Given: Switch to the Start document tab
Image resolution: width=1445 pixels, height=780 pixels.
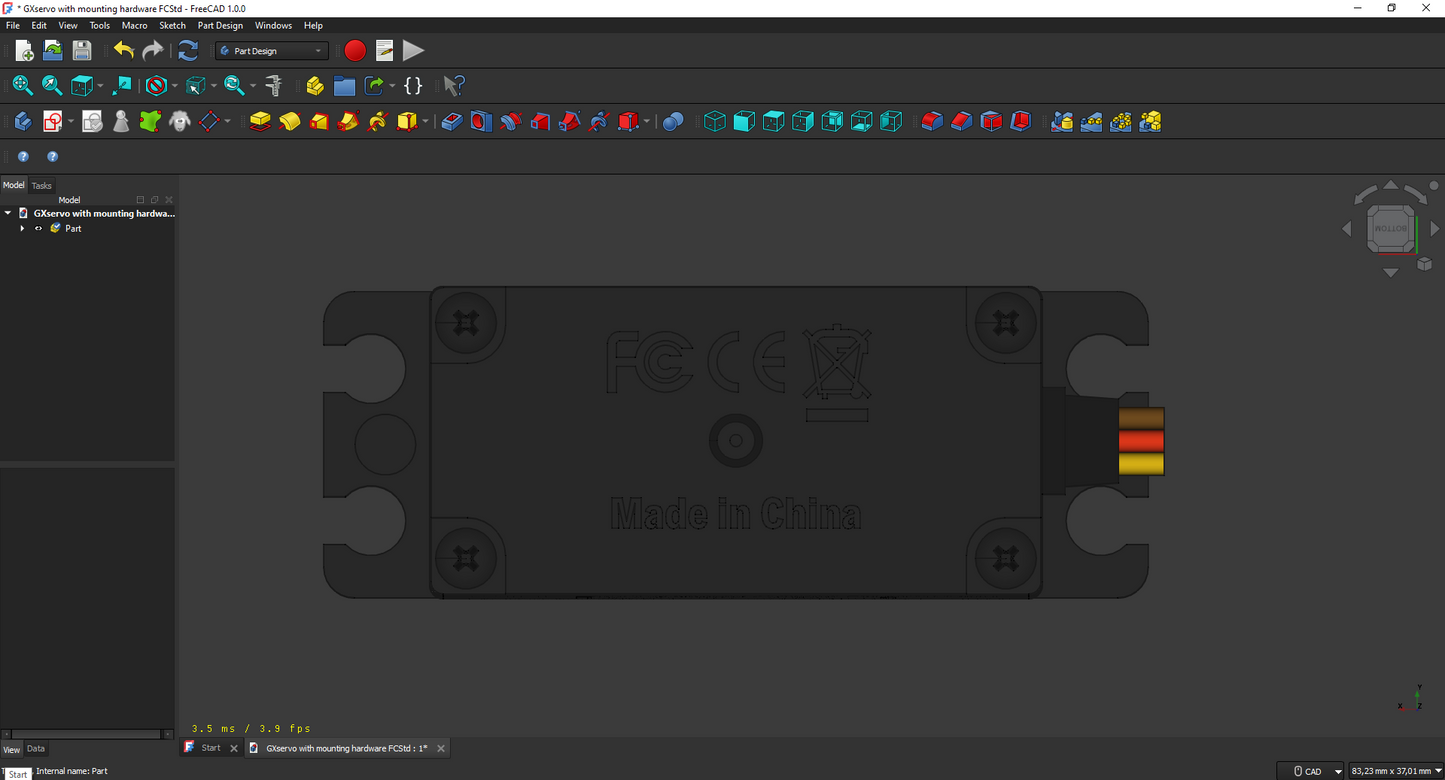Looking at the screenshot, I should pos(211,748).
